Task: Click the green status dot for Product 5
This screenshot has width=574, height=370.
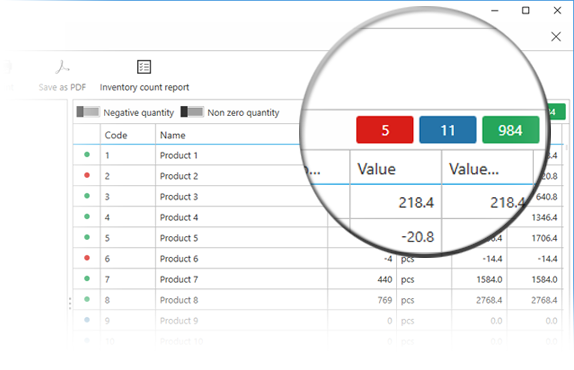Action: pos(87,237)
